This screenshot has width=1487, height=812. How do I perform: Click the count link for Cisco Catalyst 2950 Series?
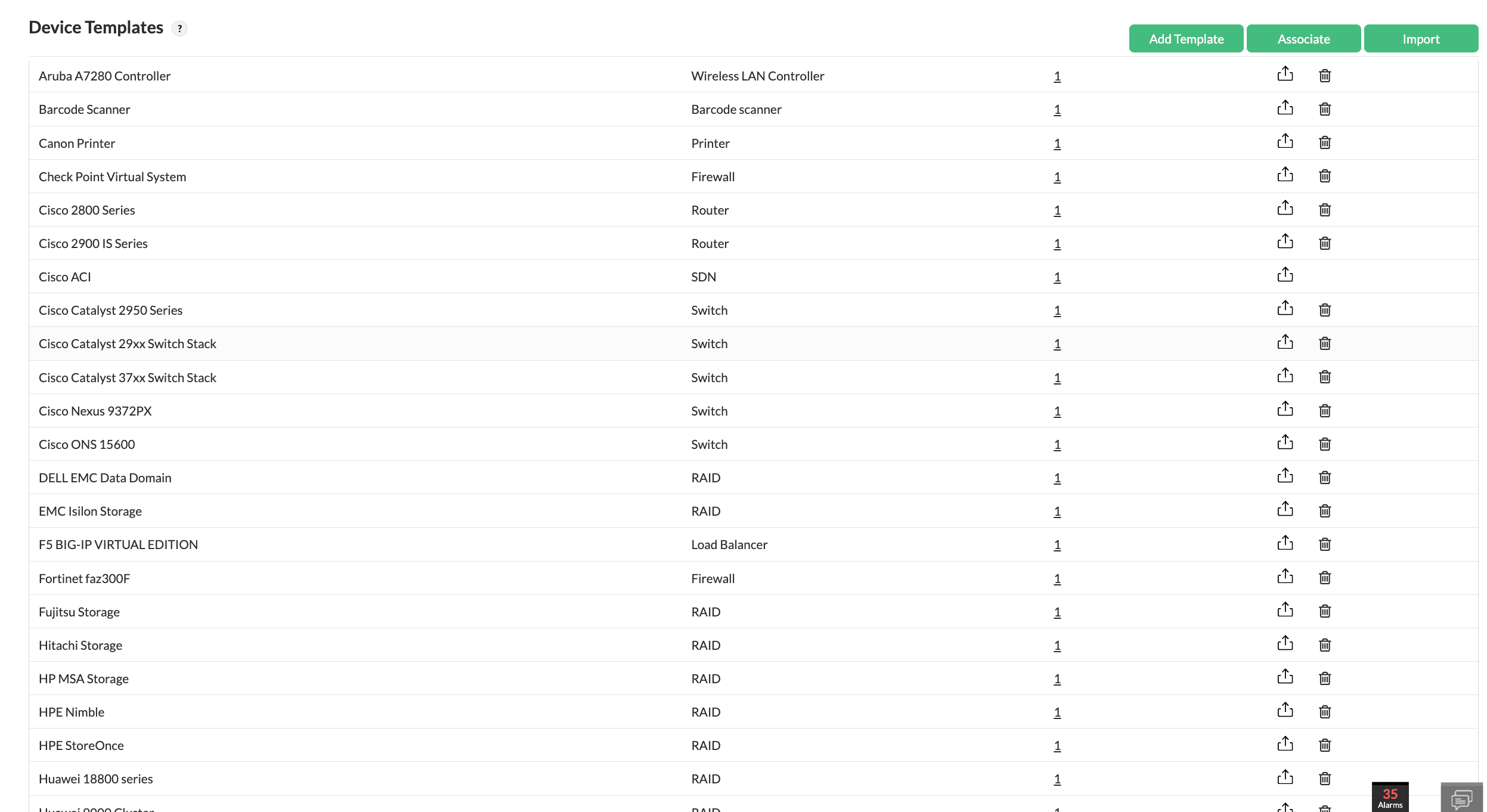click(x=1058, y=310)
